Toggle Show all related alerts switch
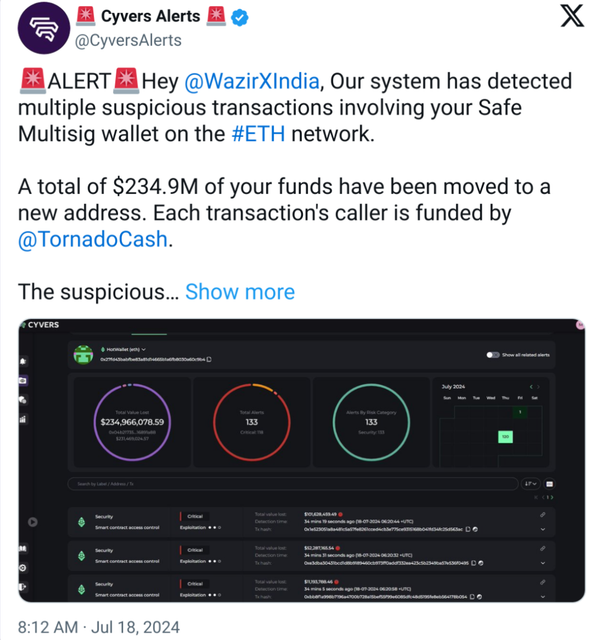The width and height of the screenshot is (602, 640). click(493, 355)
